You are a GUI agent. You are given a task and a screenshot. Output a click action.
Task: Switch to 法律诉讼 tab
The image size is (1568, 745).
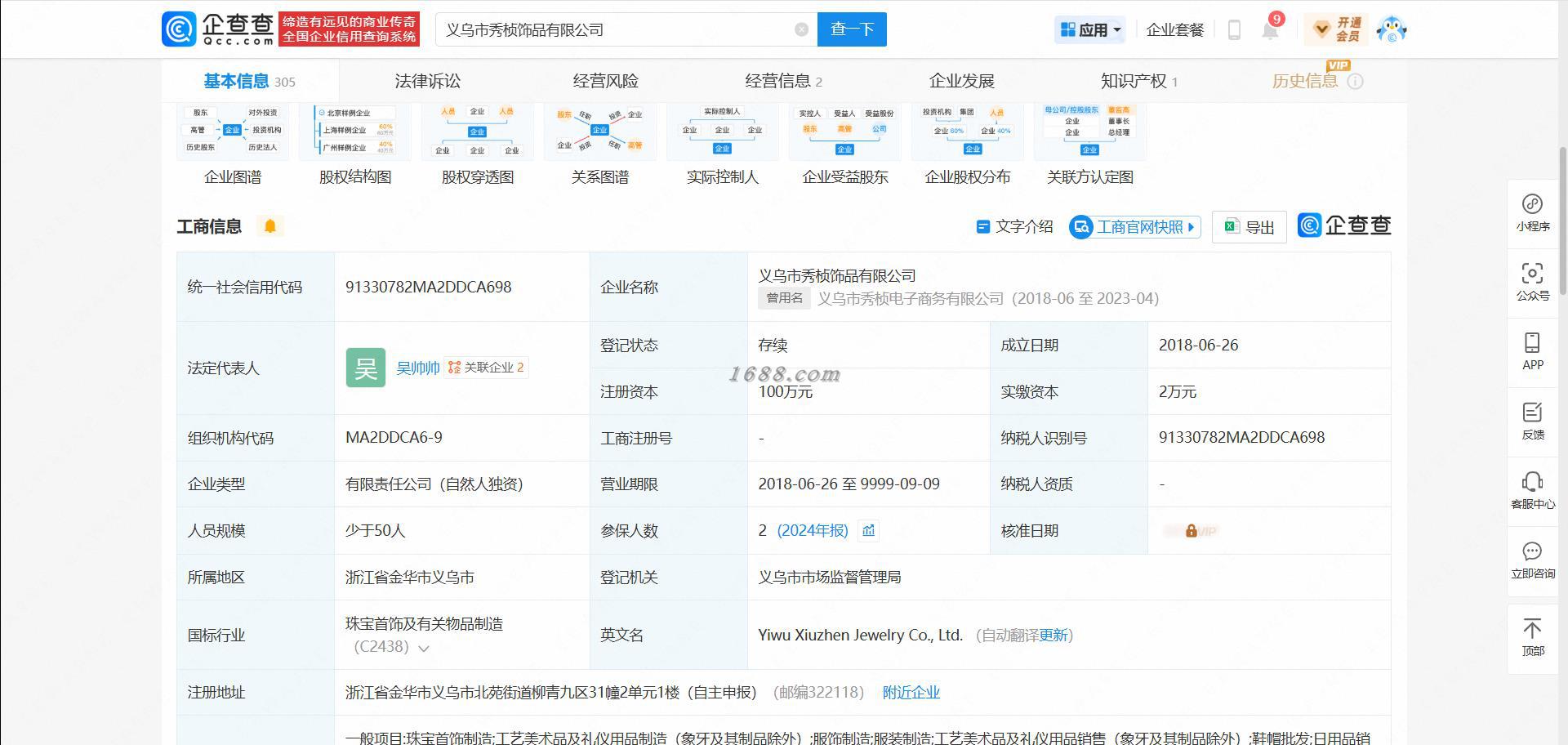click(428, 81)
